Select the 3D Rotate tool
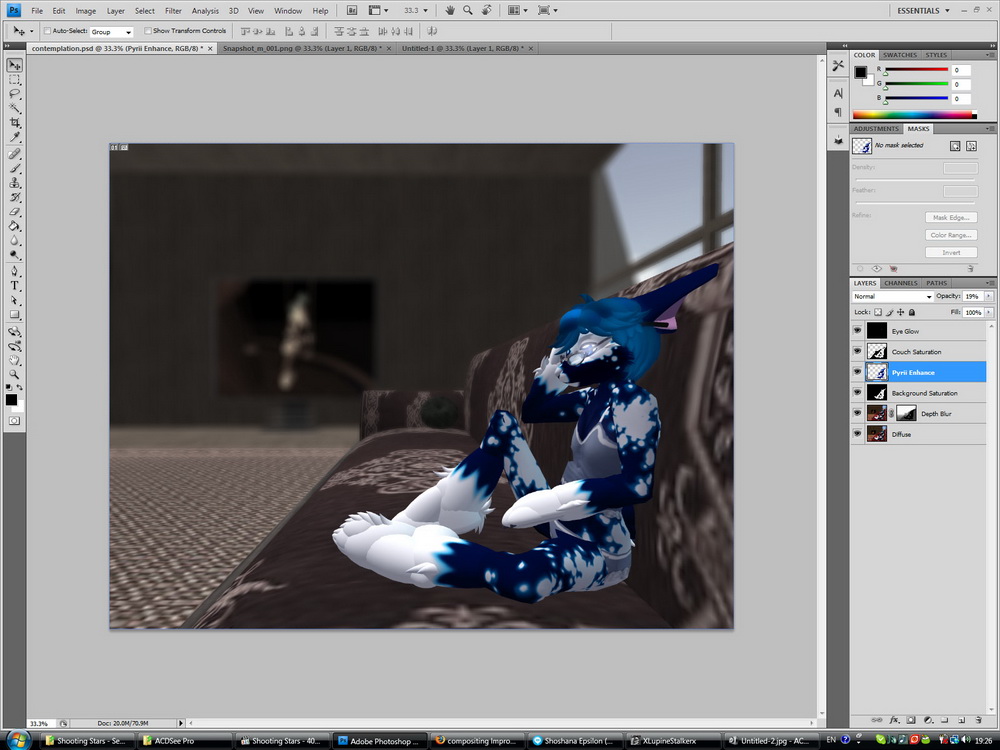Viewport: 1000px width, 750px height. (15, 332)
